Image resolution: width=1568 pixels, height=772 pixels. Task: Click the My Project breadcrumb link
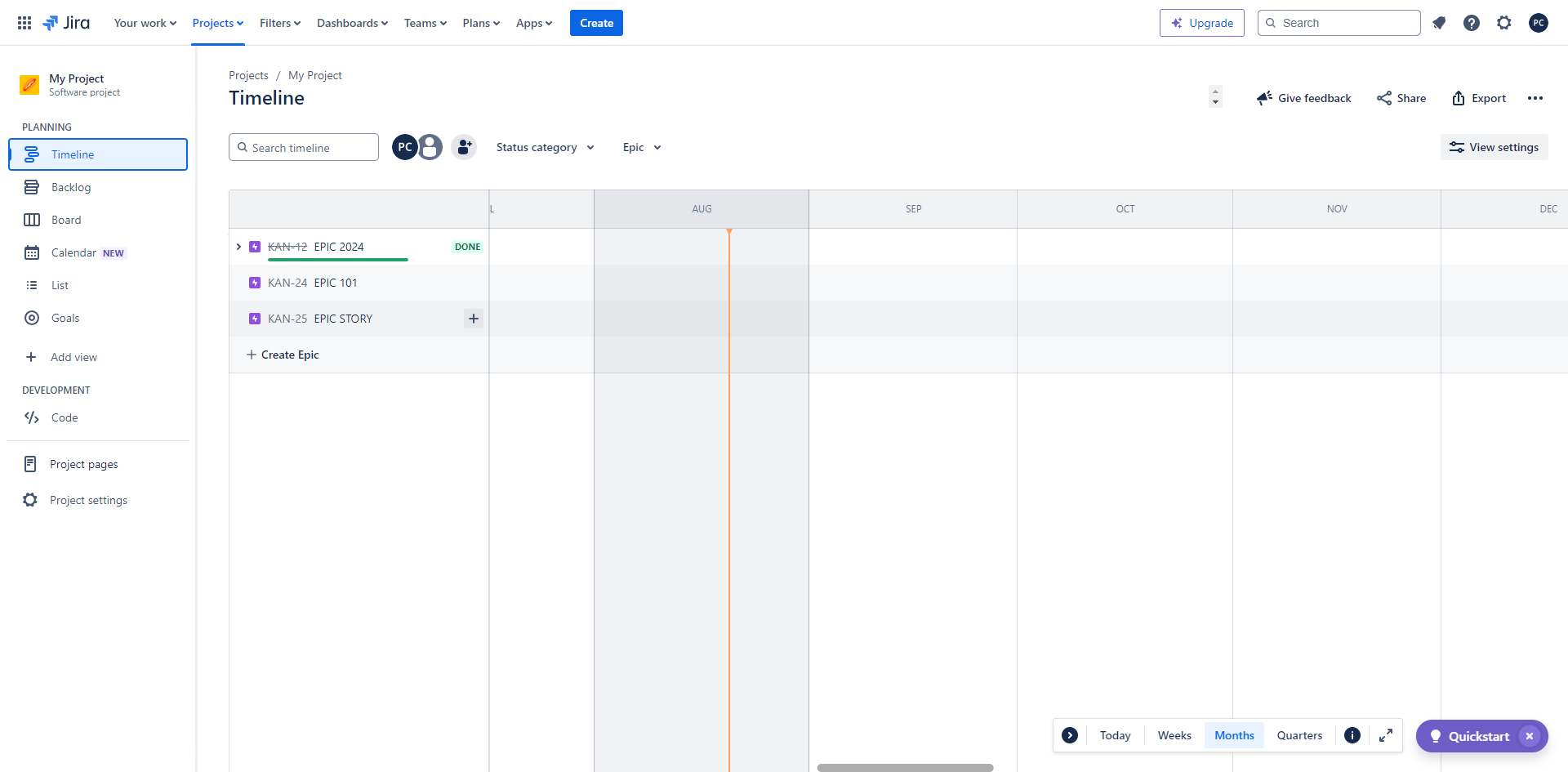coord(315,75)
